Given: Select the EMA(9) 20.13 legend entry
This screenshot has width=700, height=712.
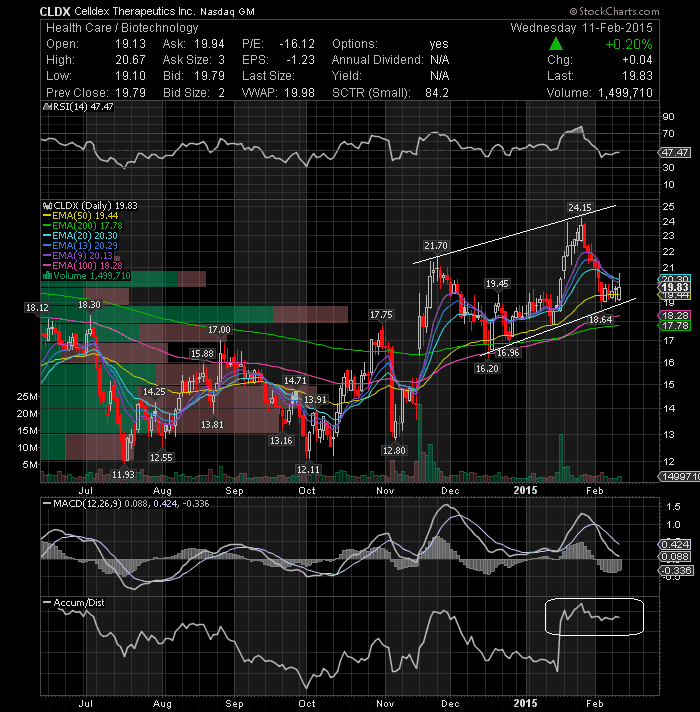Looking at the screenshot, I should (78, 256).
